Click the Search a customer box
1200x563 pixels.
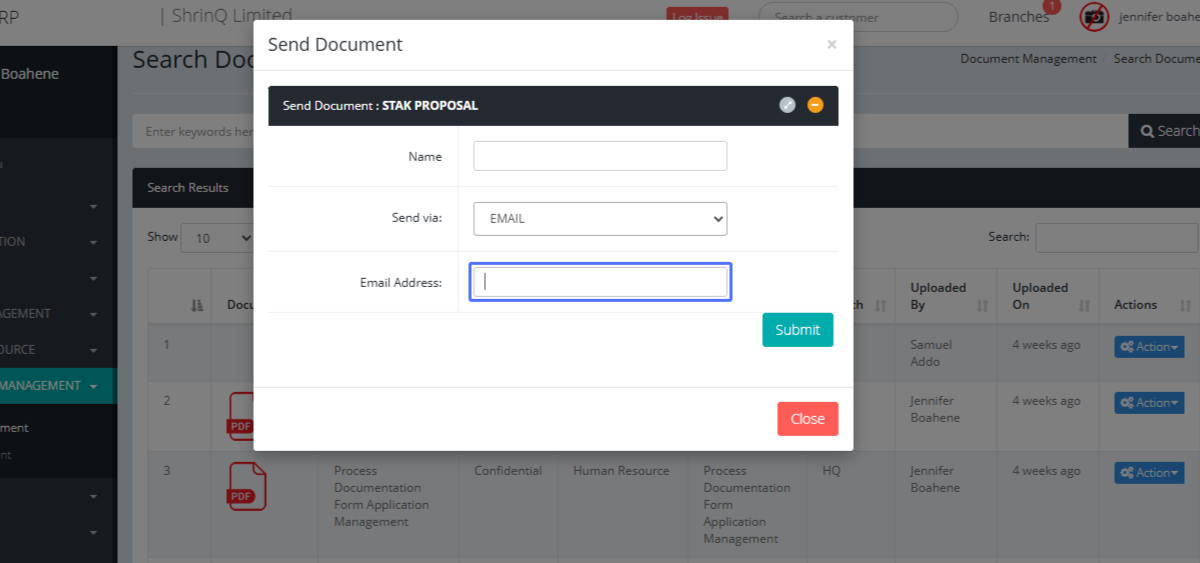click(857, 17)
